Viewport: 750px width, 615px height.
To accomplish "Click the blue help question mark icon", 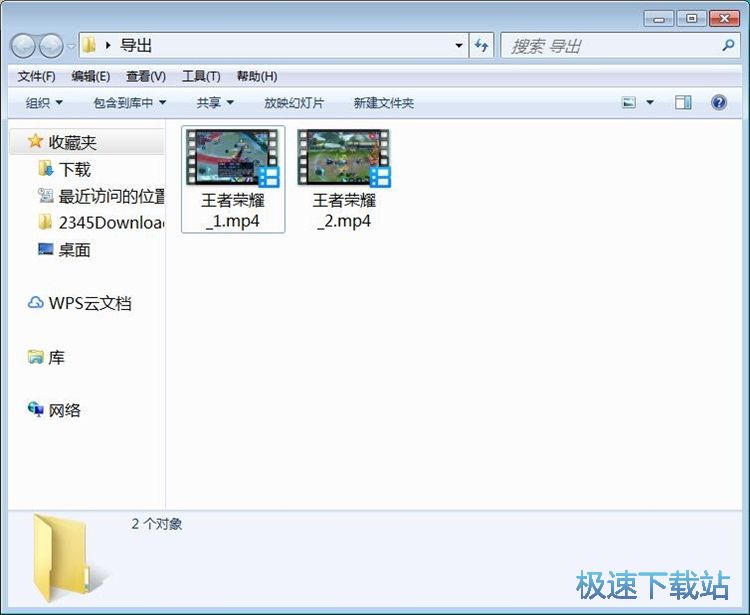I will click(x=719, y=102).
